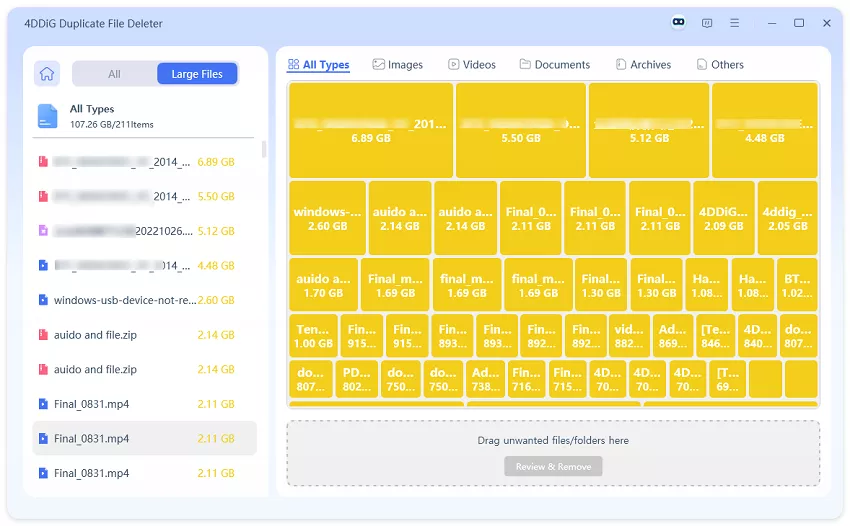Select the Large Files toggle
The image size is (850, 526).
197,74
